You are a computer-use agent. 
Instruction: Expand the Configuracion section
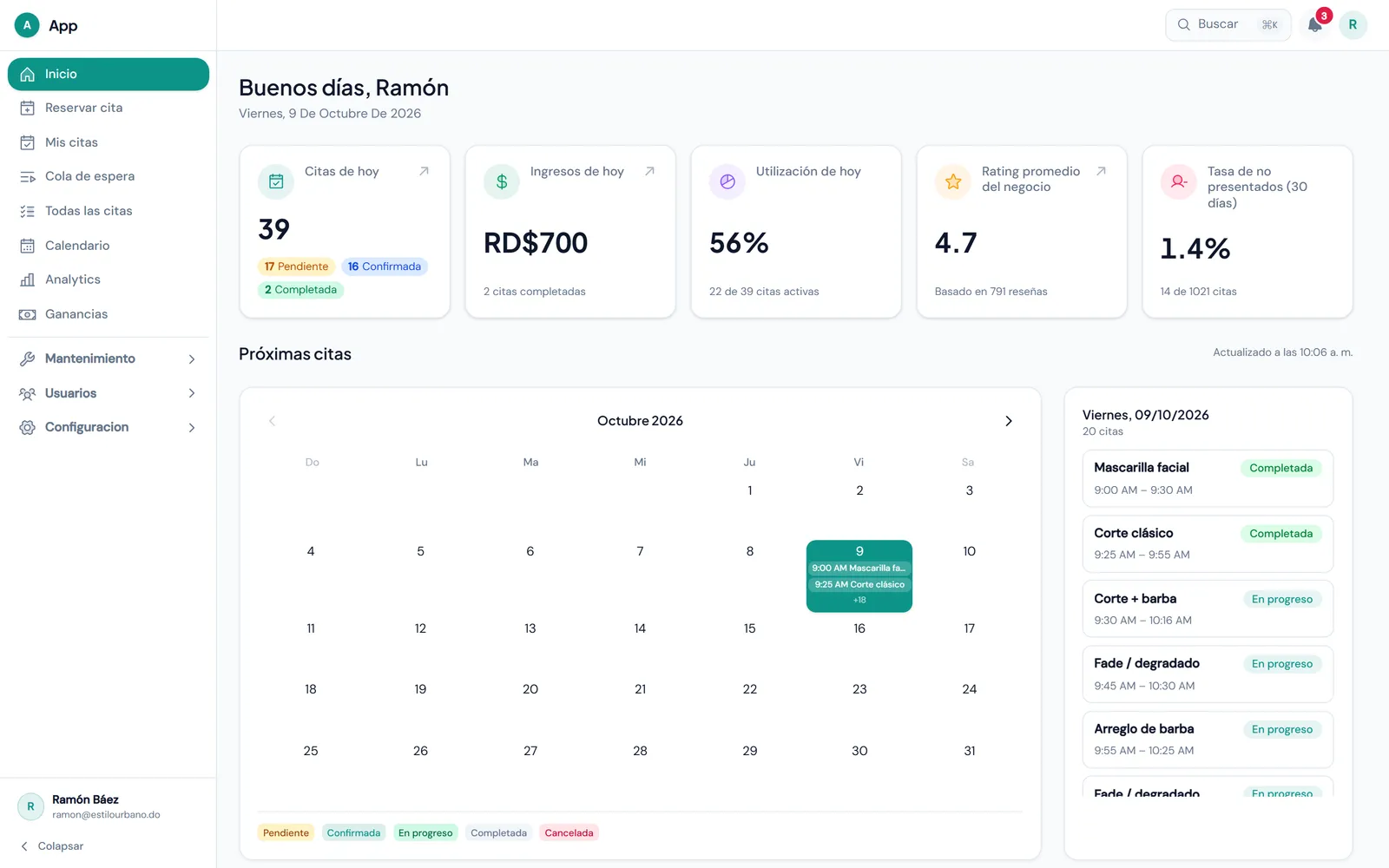(109, 427)
